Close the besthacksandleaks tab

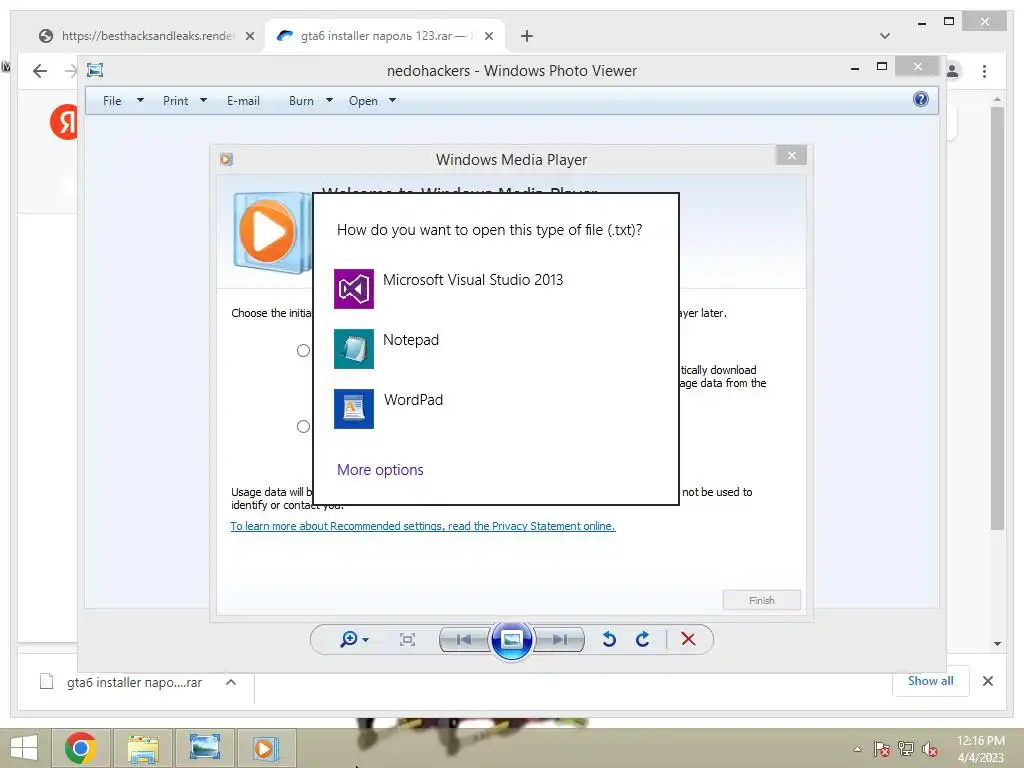[249, 36]
